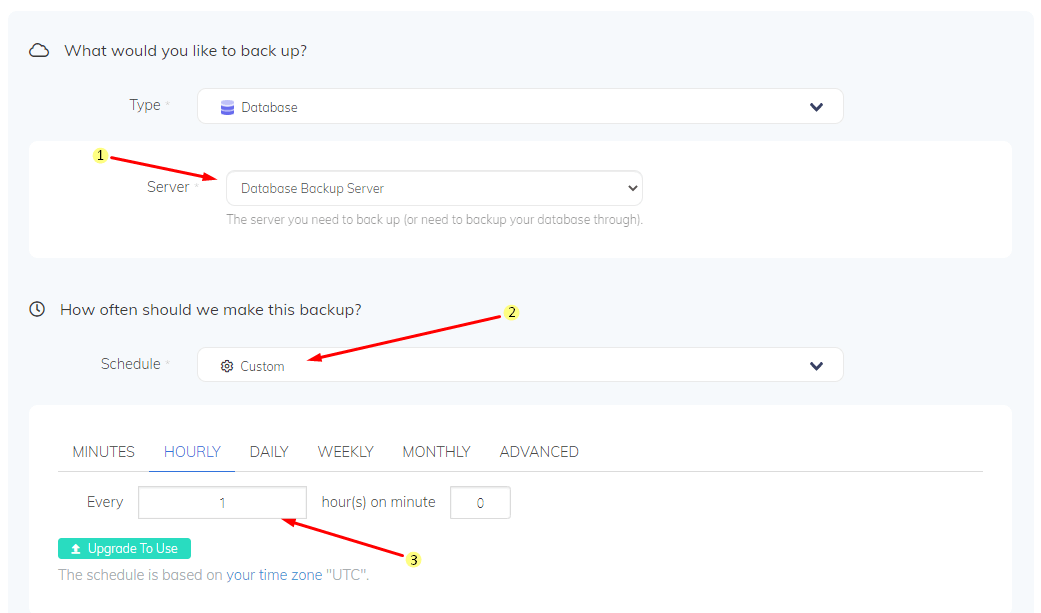The image size is (1041, 613).
Task: Open the DAILY schedule tab
Action: click(269, 452)
